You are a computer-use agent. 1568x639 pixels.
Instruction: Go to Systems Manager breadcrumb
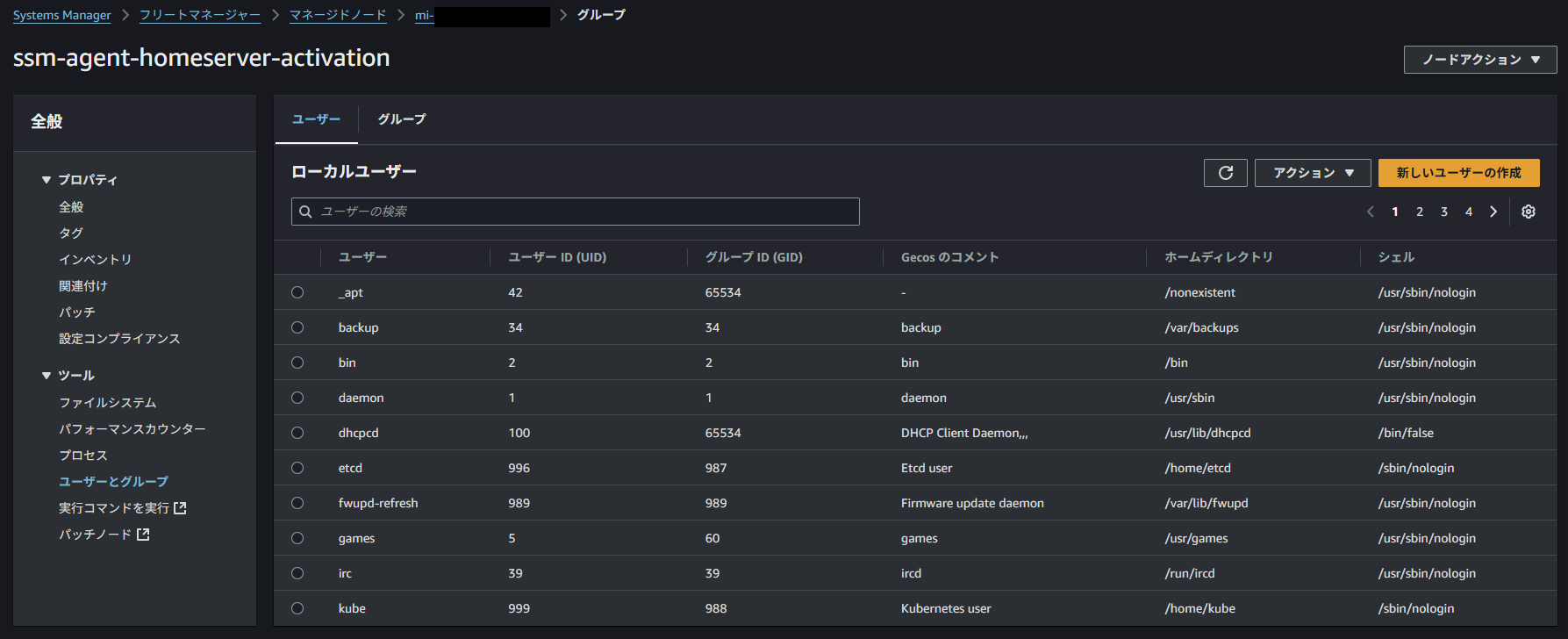(x=61, y=16)
